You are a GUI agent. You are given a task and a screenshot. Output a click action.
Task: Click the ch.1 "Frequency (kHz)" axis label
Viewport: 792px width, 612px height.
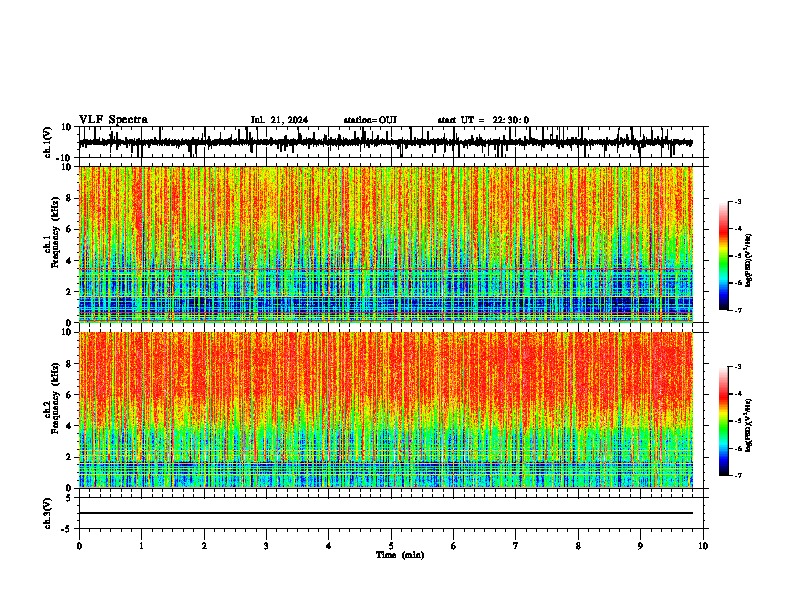click(x=56, y=233)
